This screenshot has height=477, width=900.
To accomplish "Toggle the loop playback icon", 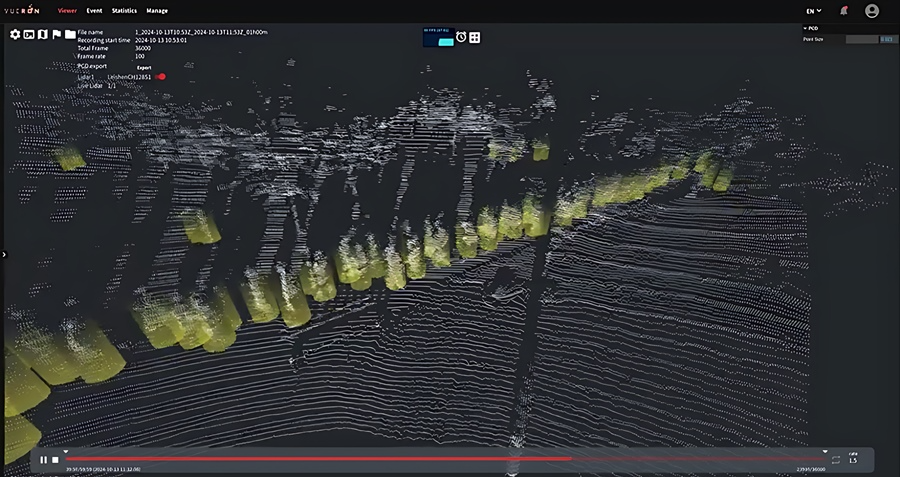I will (x=835, y=459).
